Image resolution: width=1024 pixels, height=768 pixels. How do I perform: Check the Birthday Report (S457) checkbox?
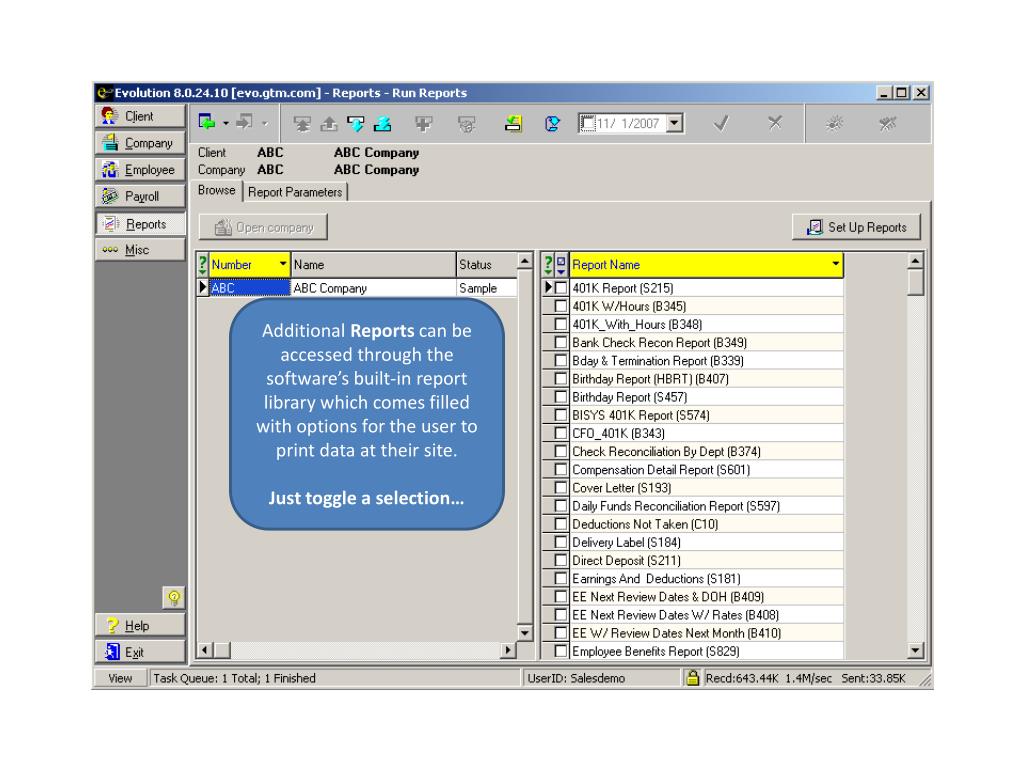pos(561,396)
